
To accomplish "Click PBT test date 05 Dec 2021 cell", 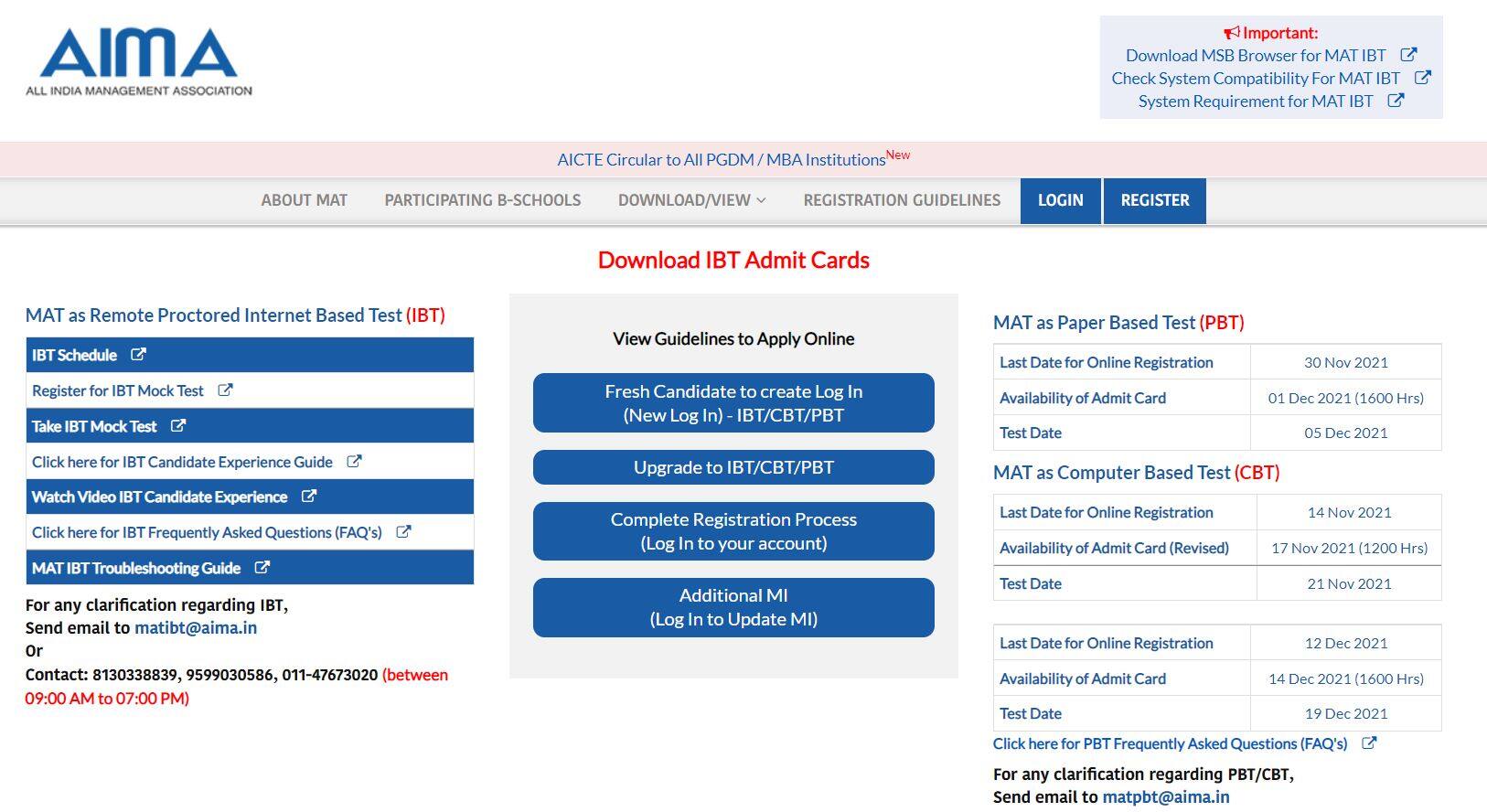I will pos(1345,433).
